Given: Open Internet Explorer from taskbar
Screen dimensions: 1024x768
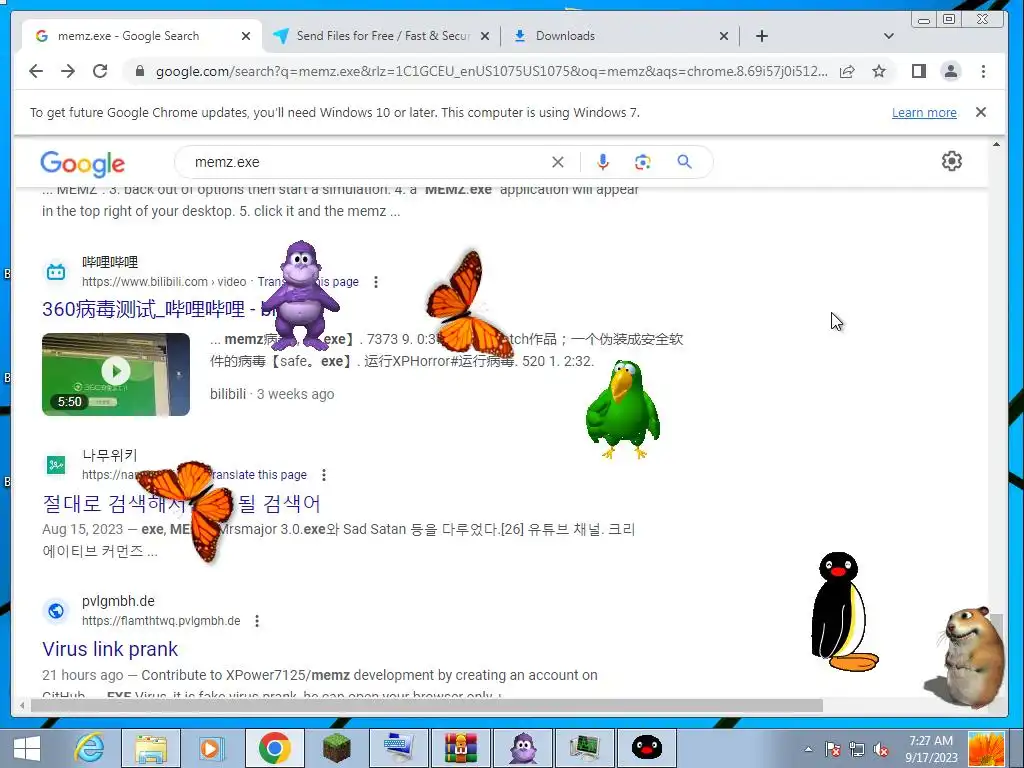Looking at the screenshot, I should (89, 748).
